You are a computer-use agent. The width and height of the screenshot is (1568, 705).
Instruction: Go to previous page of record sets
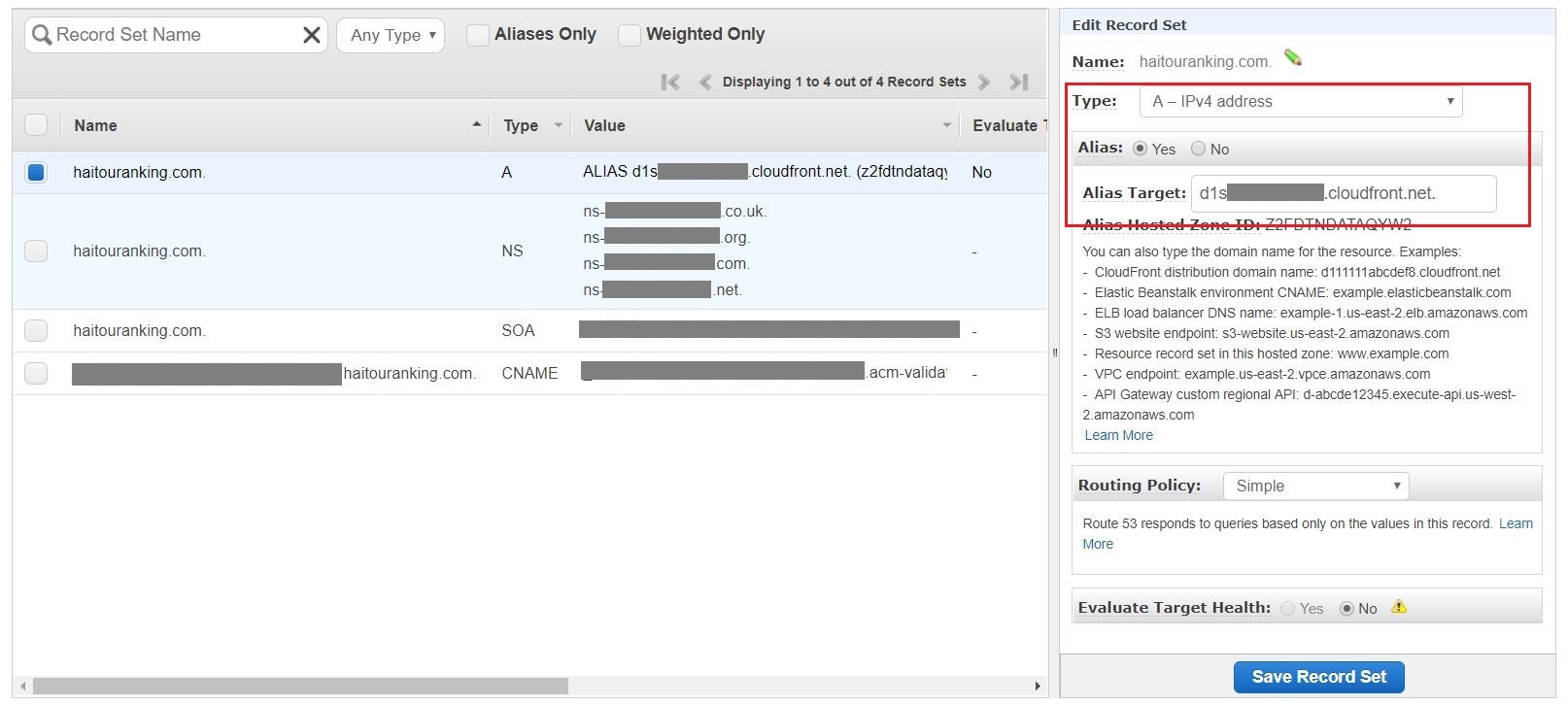pyautogui.click(x=705, y=83)
